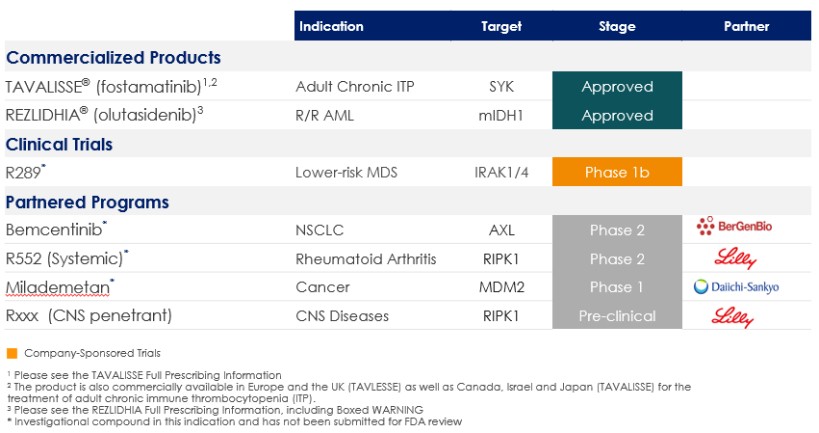Click the Partnered Programs section heading

click(87, 202)
